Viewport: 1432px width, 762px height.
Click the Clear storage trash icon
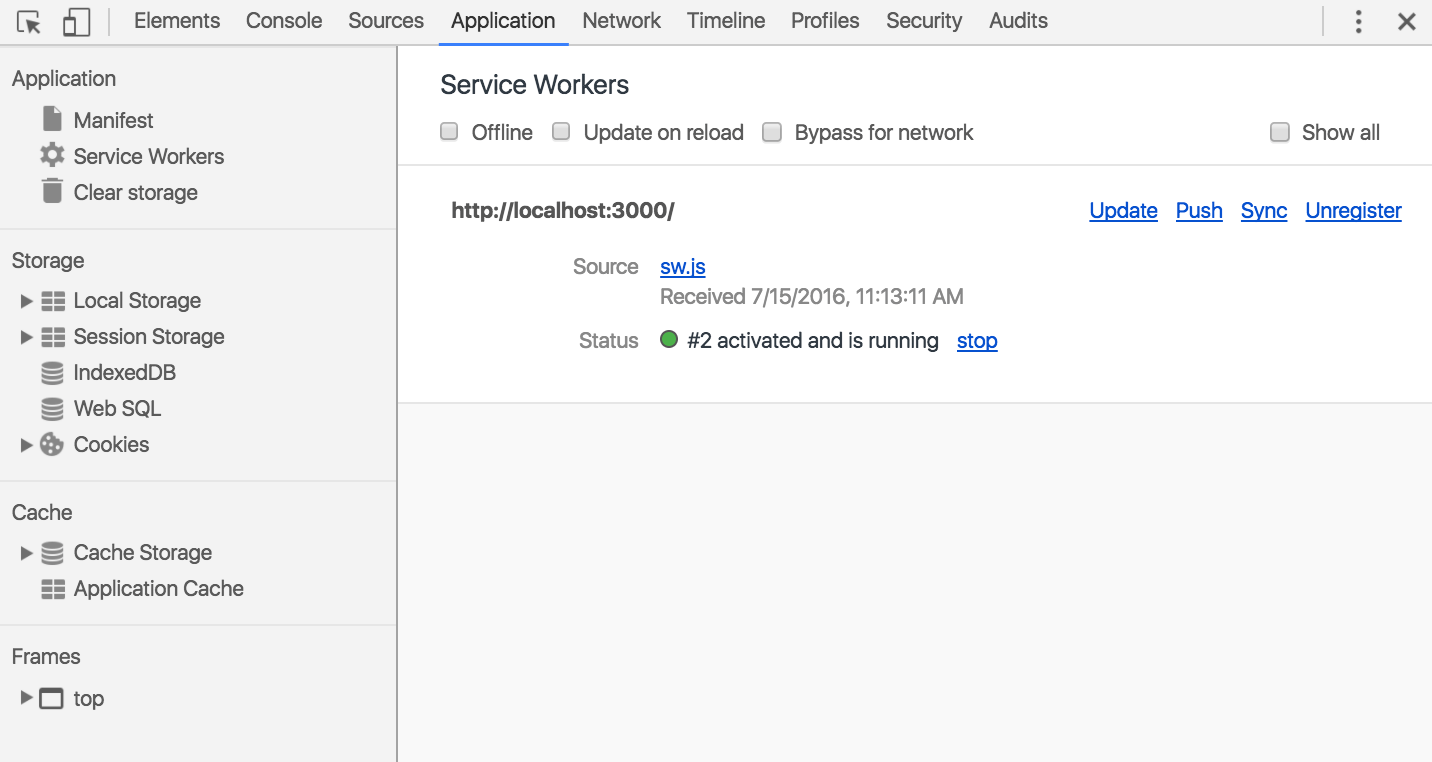(52, 191)
